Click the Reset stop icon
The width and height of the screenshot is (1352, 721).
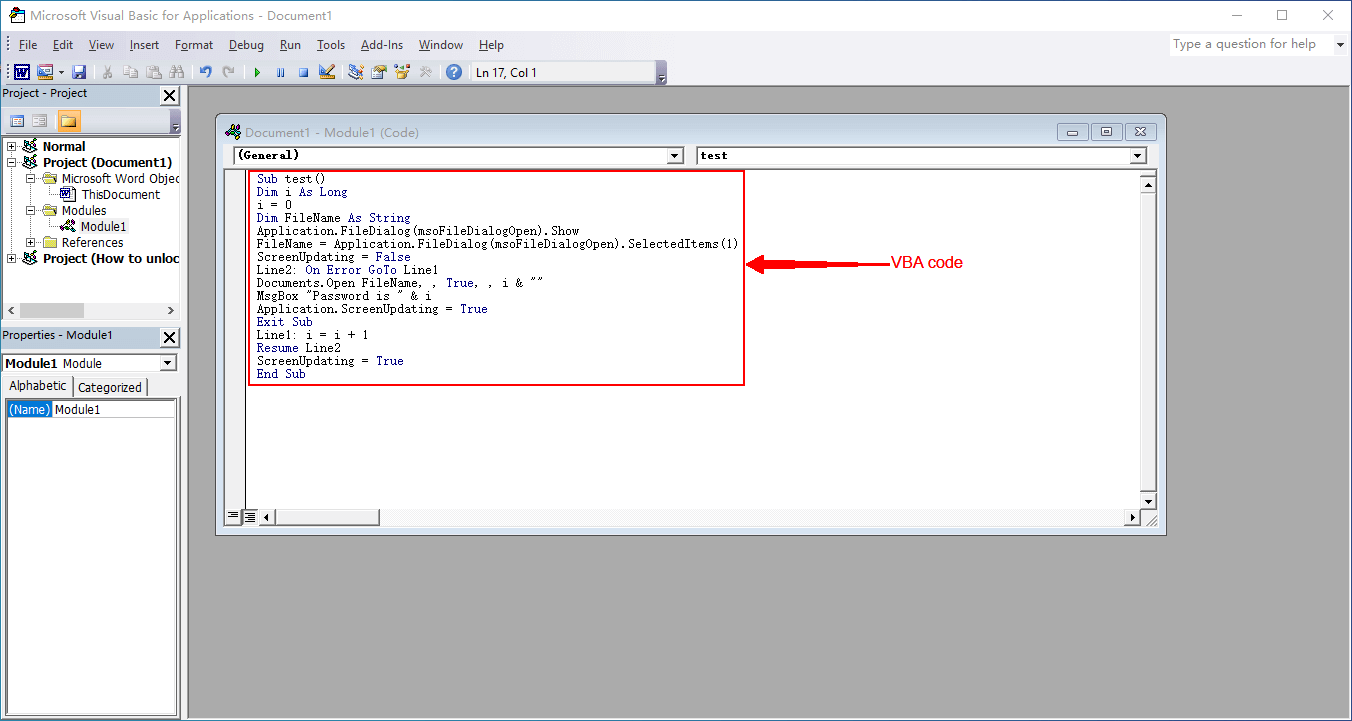(x=303, y=72)
